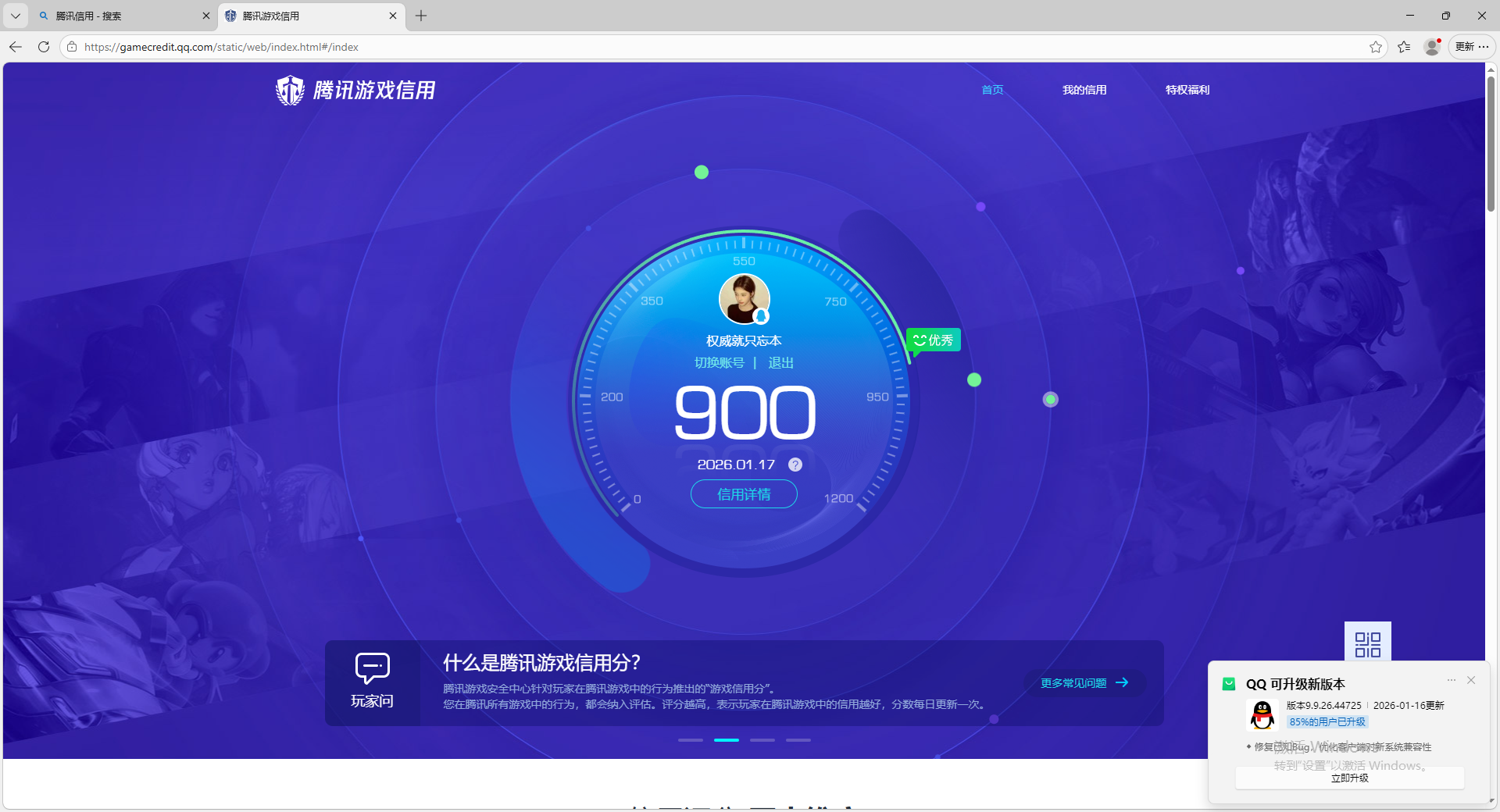Open the 特权福利 navigation item
The image size is (1500, 812).
(1187, 90)
